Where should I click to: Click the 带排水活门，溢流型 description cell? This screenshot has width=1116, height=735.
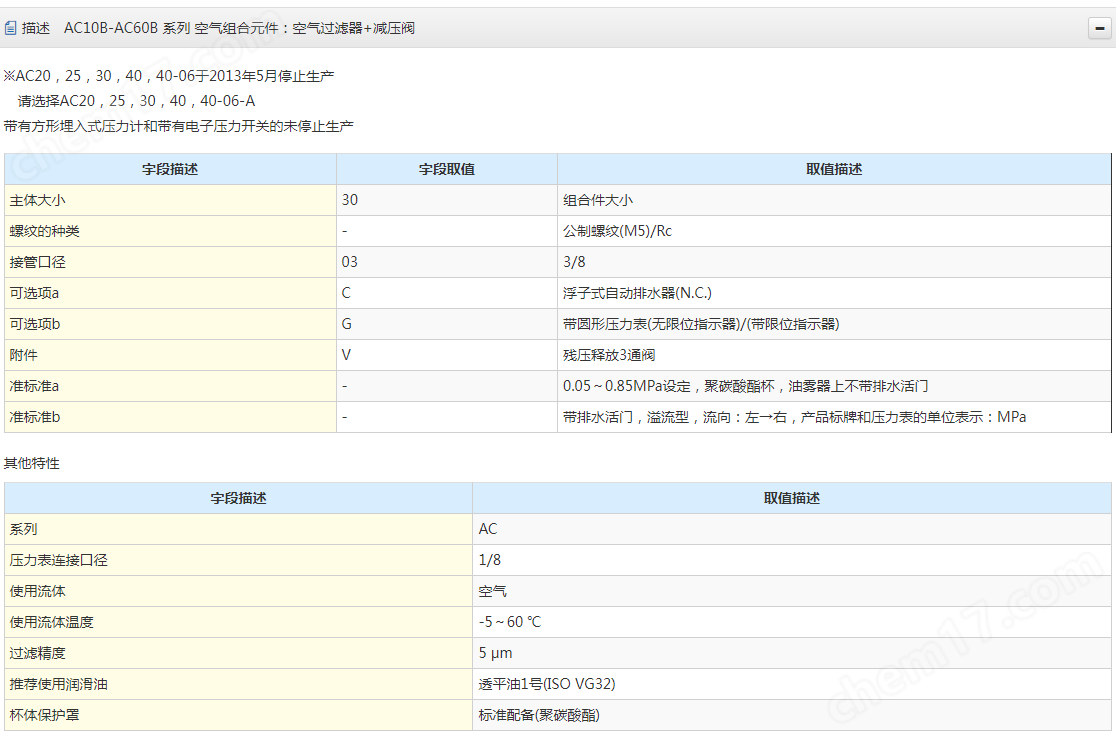pyautogui.click(x=834, y=417)
